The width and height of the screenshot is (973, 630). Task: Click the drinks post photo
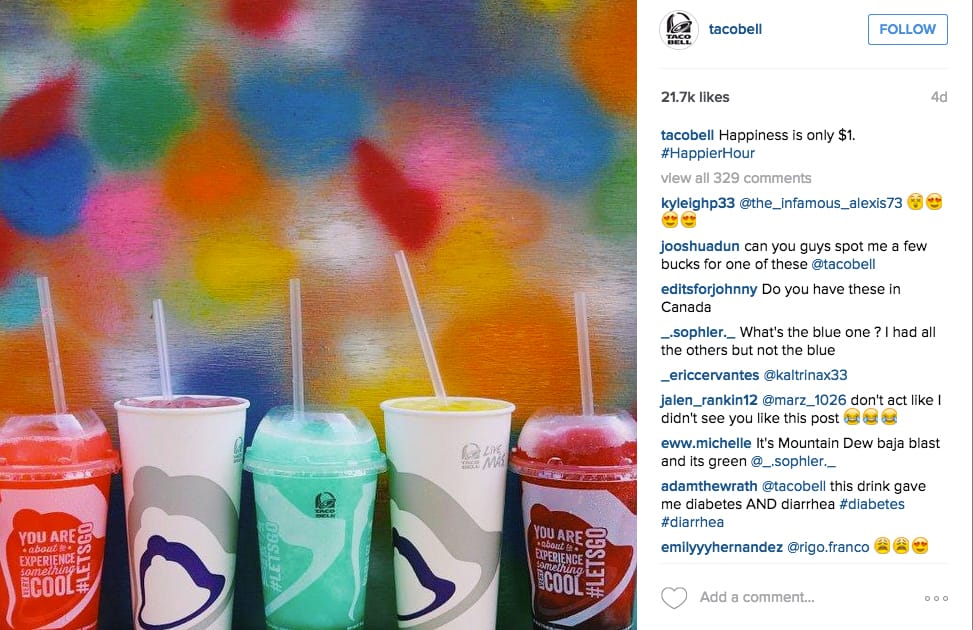pyautogui.click(x=318, y=315)
